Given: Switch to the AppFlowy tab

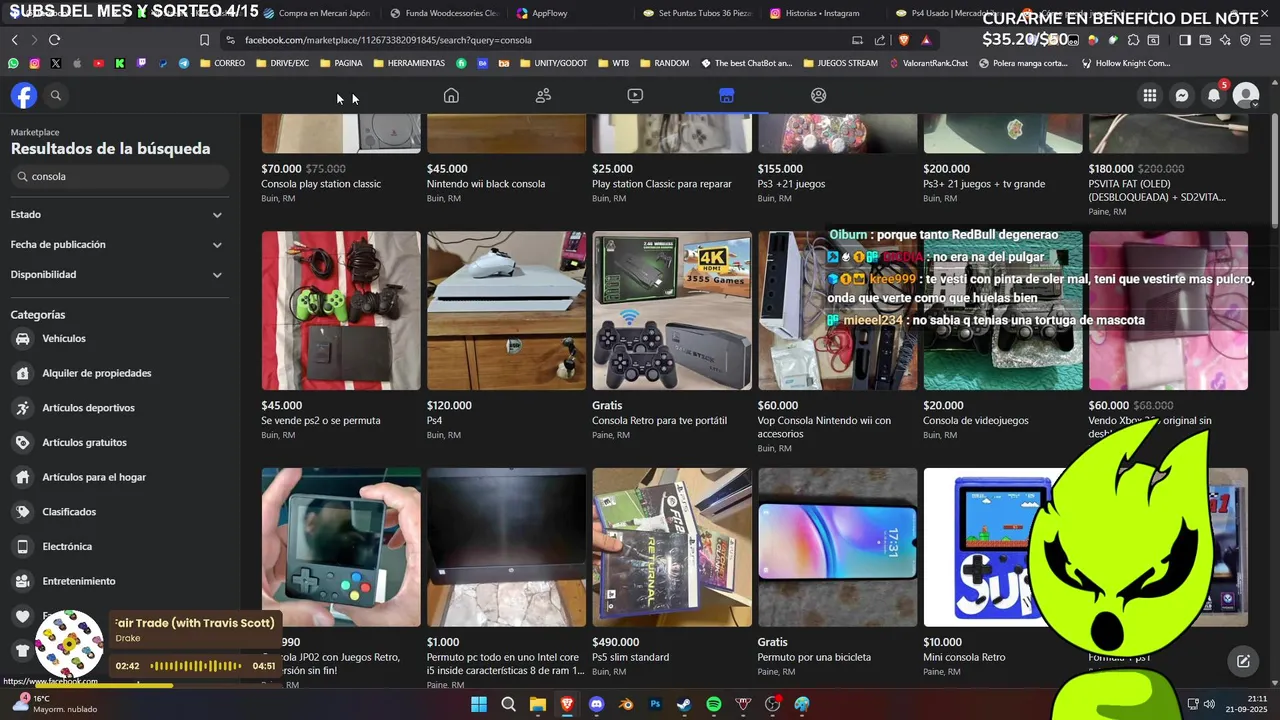Looking at the screenshot, I should coord(543,13).
